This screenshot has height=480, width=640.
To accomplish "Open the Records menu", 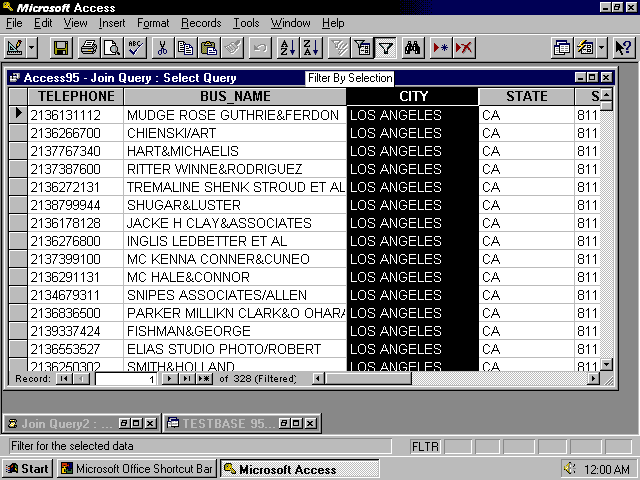I will [x=201, y=23].
